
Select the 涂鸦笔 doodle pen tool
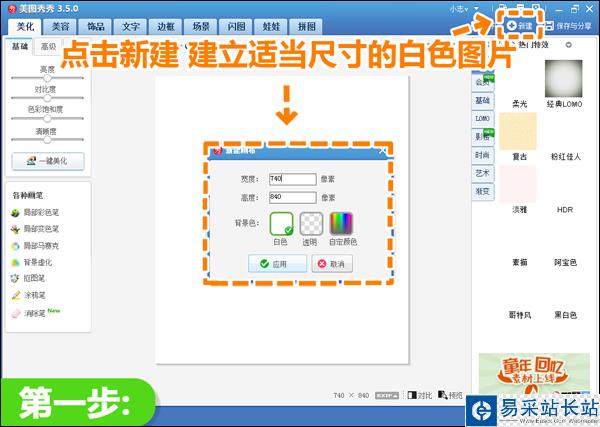tap(28, 295)
